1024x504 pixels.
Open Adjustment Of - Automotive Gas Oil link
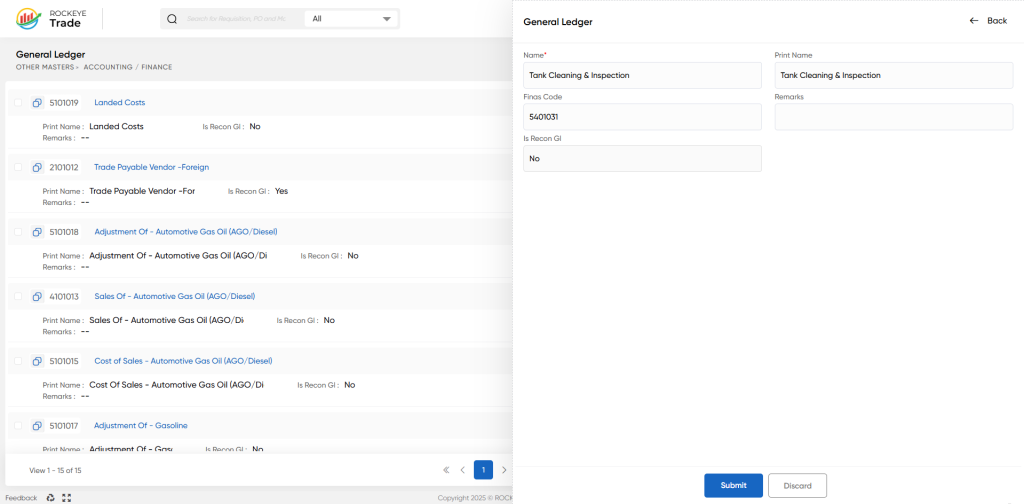click(x=186, y=232)
